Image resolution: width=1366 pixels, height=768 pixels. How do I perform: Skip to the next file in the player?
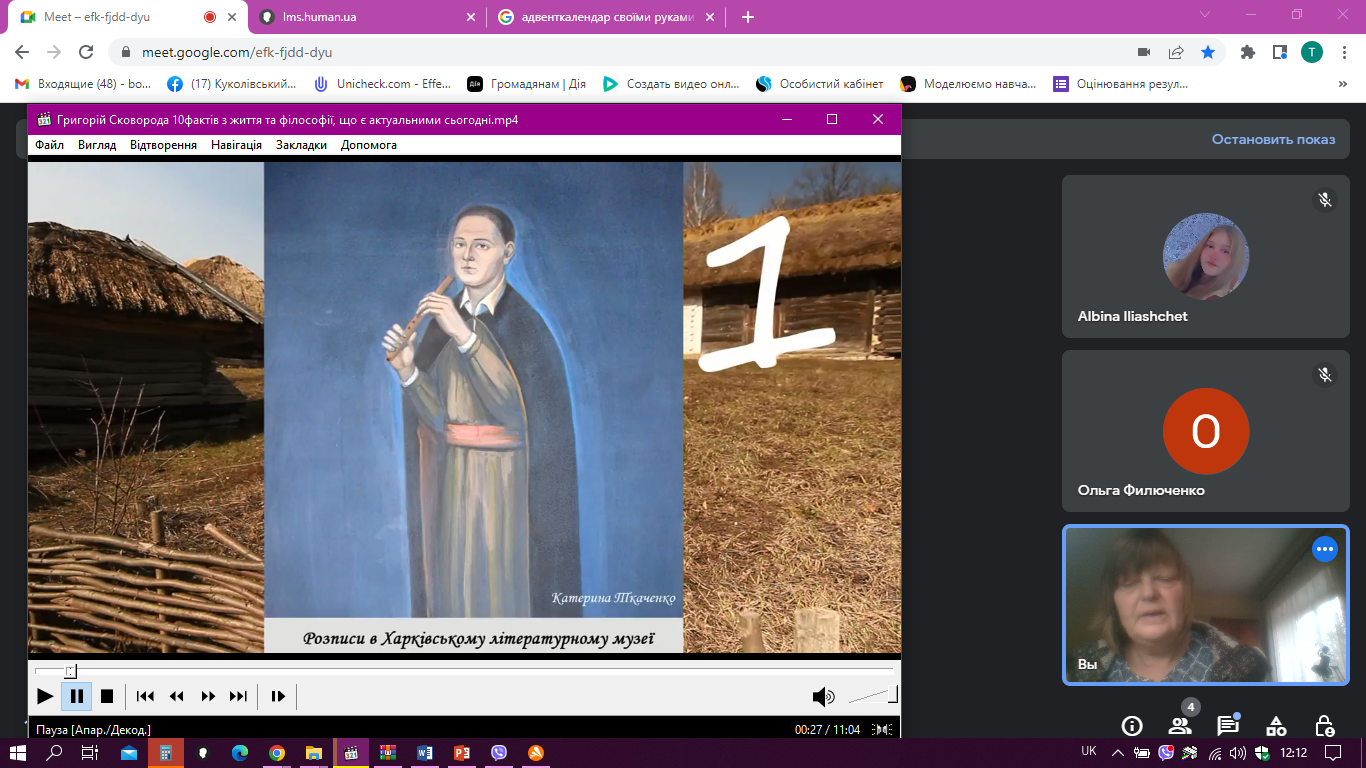pyautogui.click(x=238, y=696)
